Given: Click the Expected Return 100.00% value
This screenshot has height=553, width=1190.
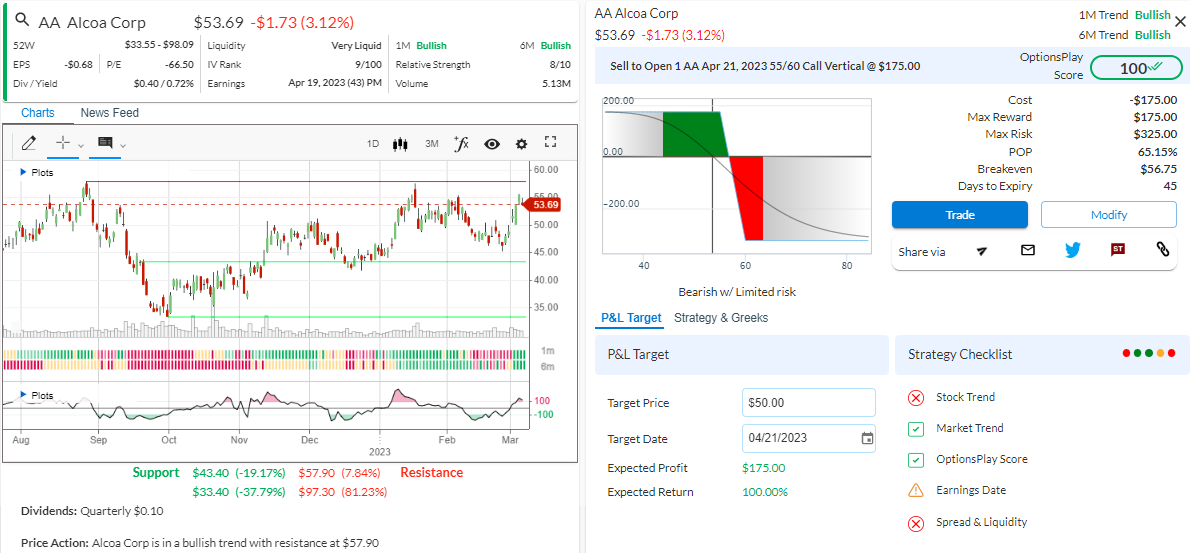Looking at the screenshot, I should 765,492.
